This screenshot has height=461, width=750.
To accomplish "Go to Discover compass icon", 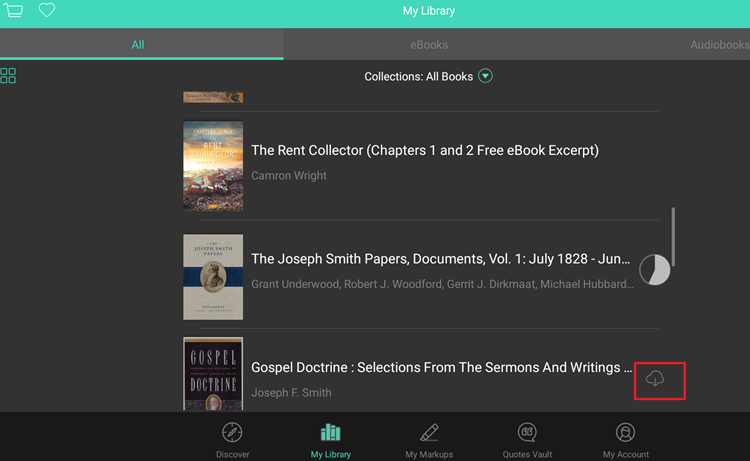I will (232, 432).
